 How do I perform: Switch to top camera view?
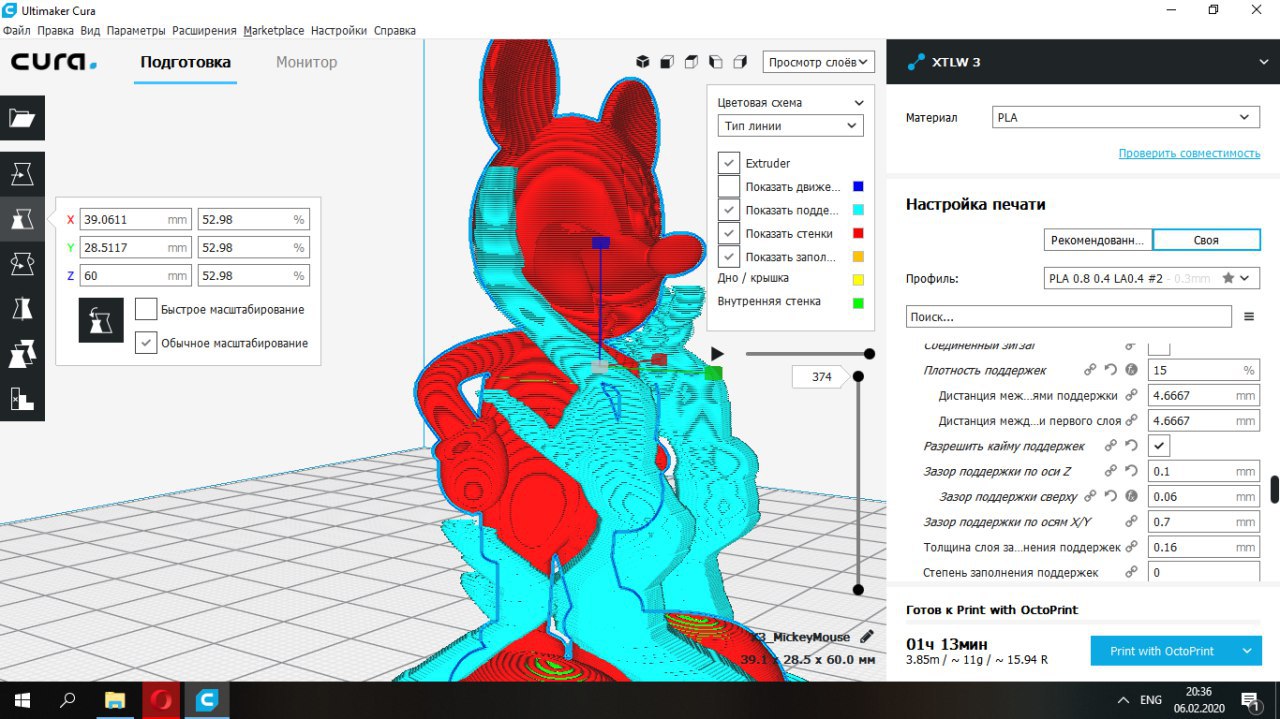tap(691, 62)
